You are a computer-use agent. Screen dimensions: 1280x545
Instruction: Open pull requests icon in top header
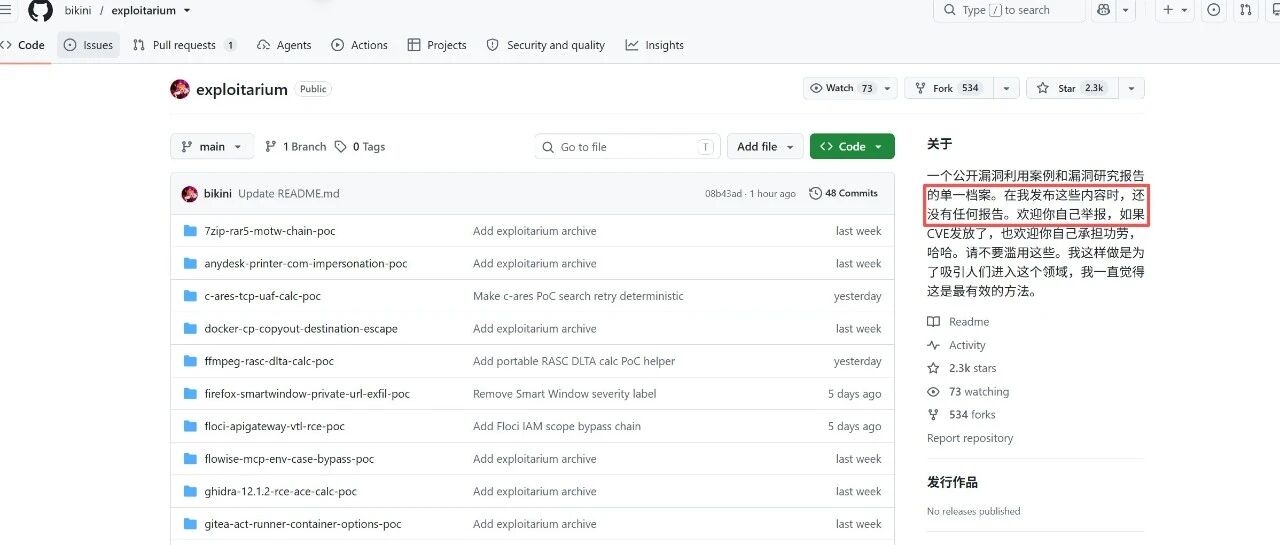(1245, 10)
